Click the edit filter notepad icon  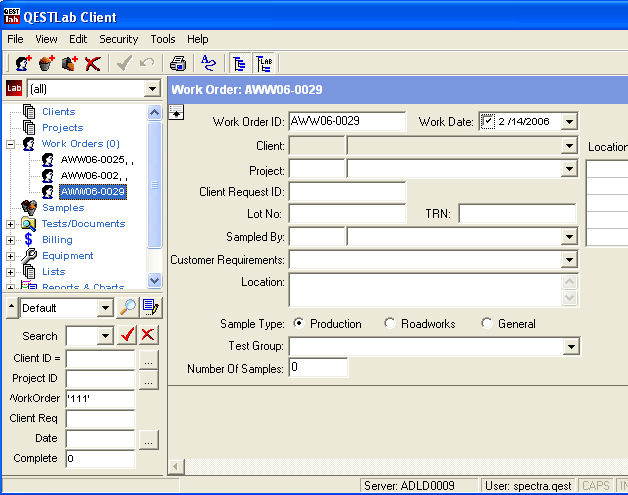point(151,308)
